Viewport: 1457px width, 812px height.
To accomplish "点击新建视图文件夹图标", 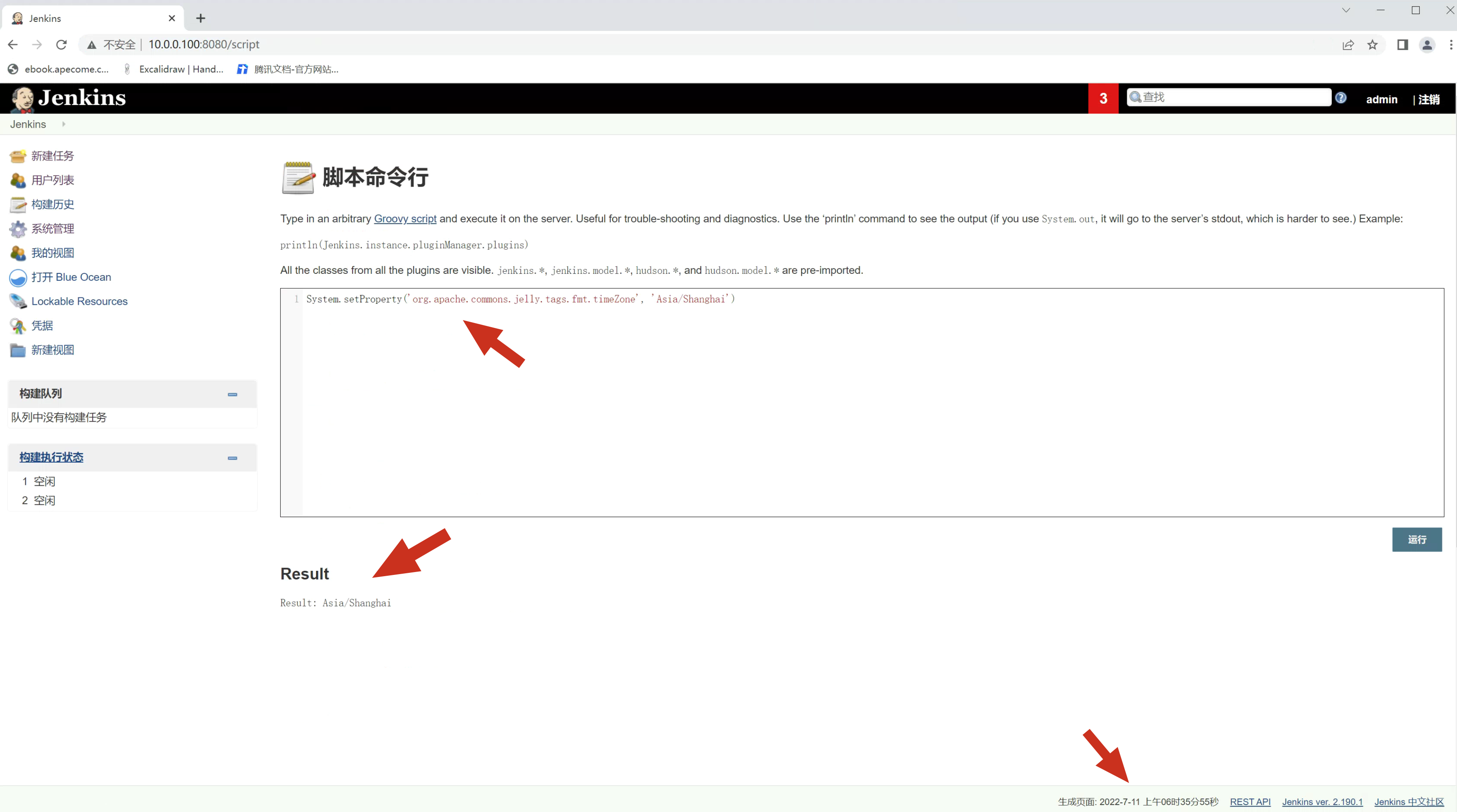I will pyautogui.click(x=17, y=350).
